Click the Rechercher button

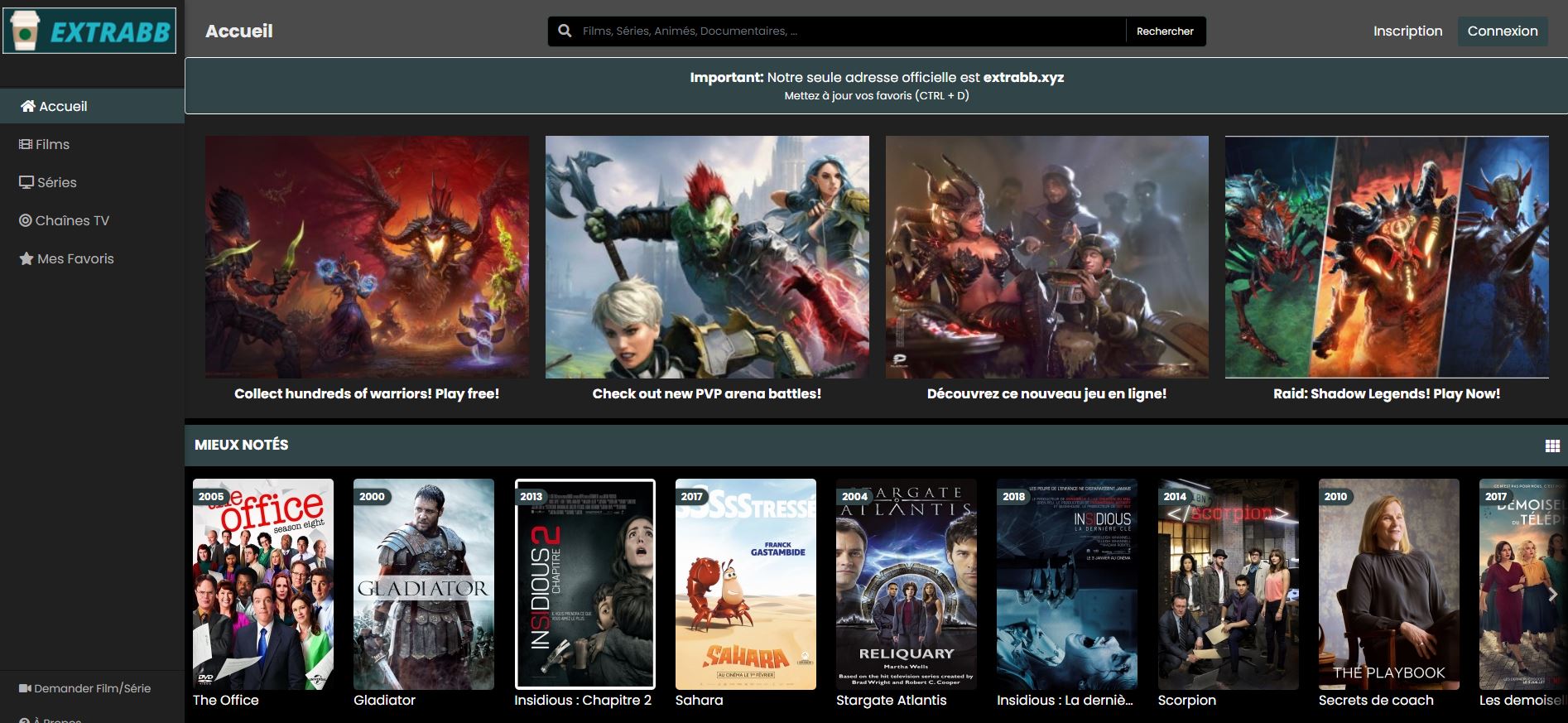click(1165, 31)
